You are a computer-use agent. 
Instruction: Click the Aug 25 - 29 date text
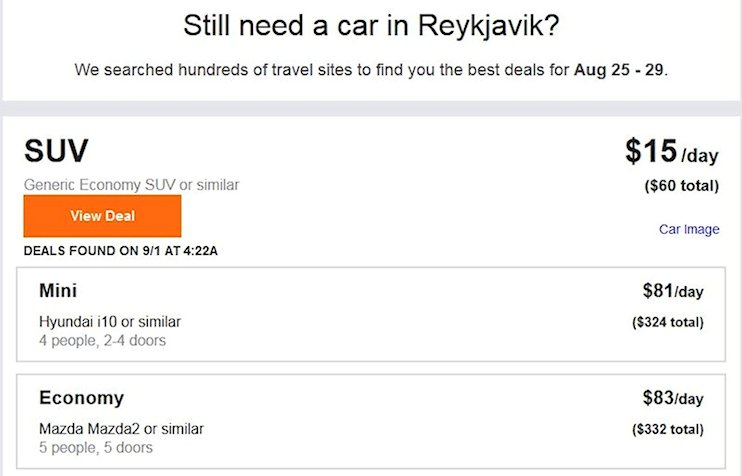point(618,70)
